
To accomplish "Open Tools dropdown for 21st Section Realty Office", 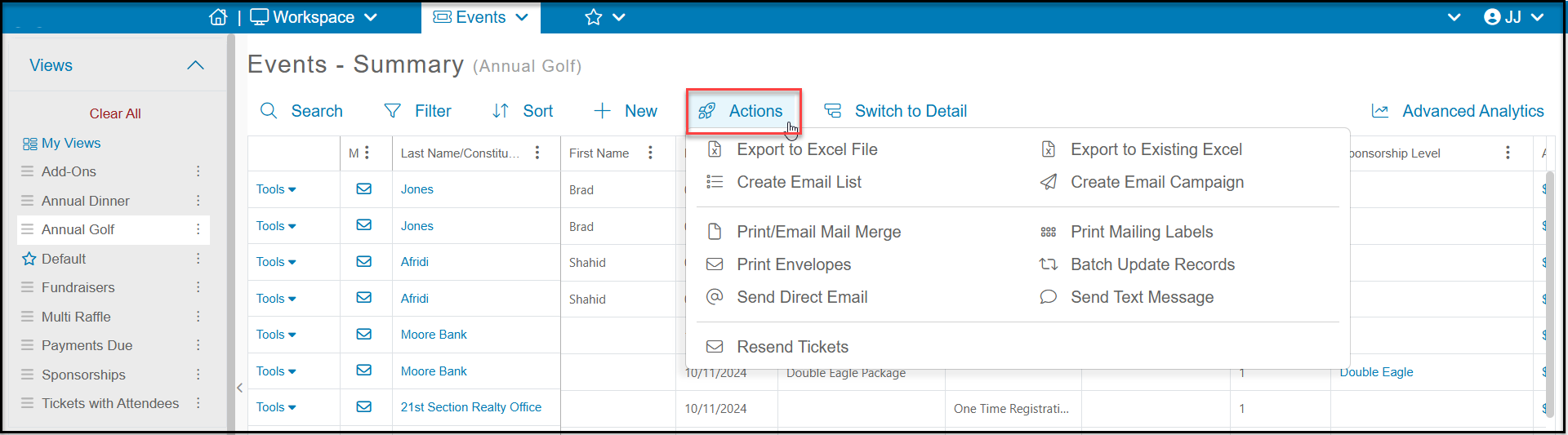I will point(276,407).
